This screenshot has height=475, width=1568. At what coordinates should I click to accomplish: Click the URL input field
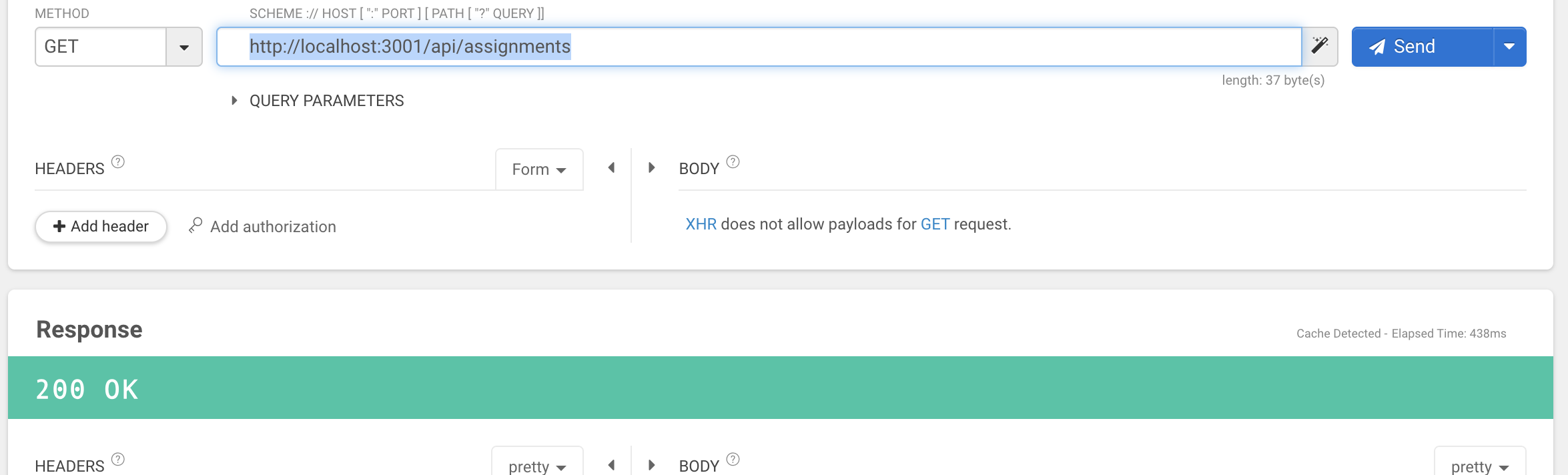click(759, 47)
